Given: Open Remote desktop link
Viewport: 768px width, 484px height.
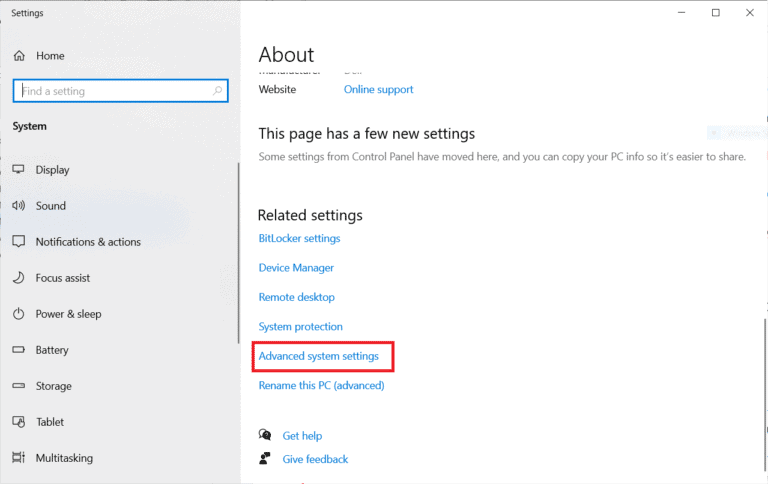Looking at the screenshot, I should (297, 297).
